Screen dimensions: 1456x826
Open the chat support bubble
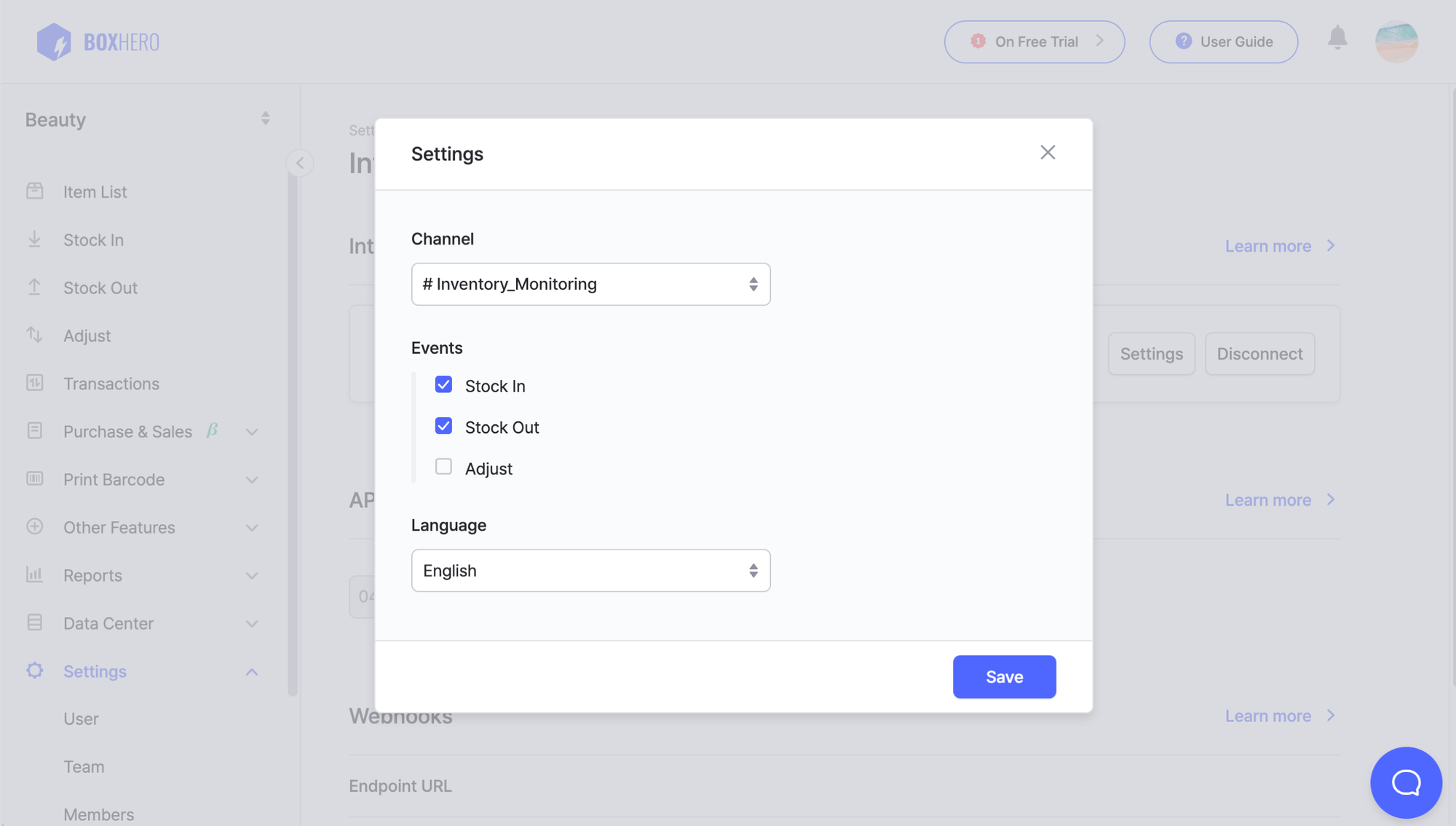pos(1406,782)
